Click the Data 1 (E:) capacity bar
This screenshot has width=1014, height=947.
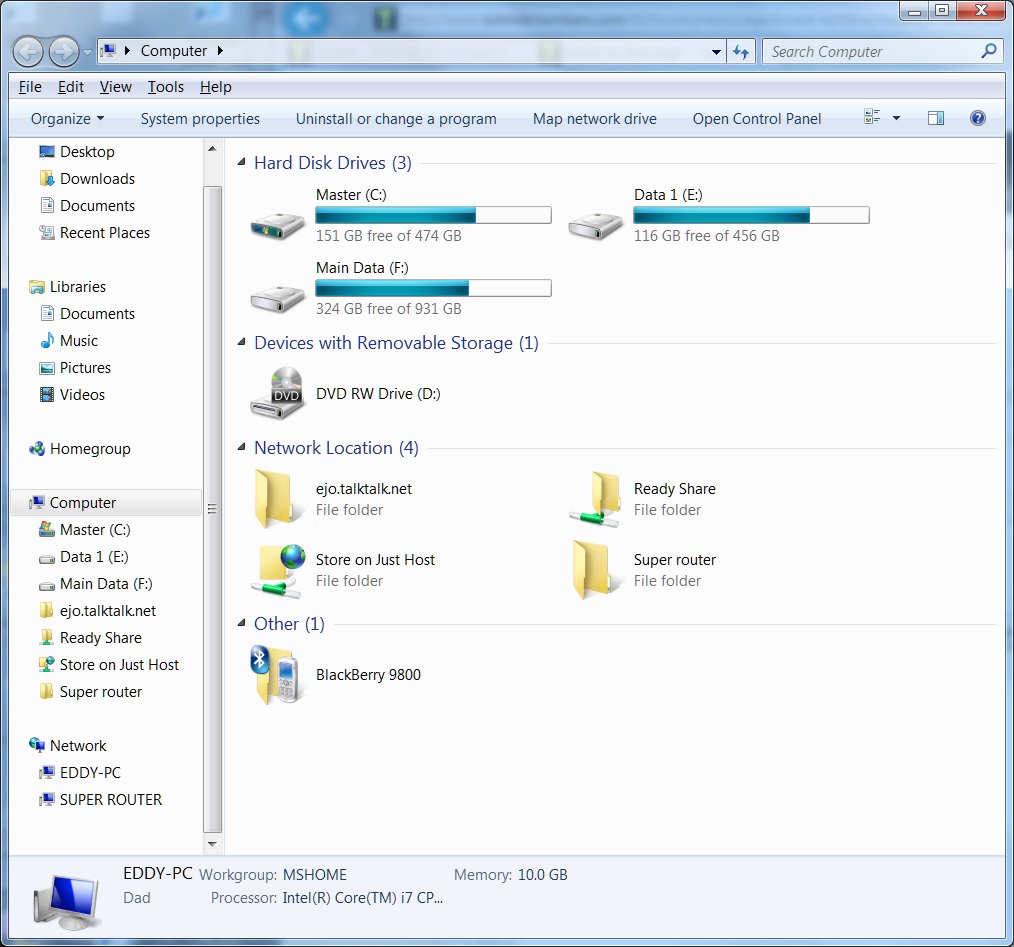tap(750, 214)
